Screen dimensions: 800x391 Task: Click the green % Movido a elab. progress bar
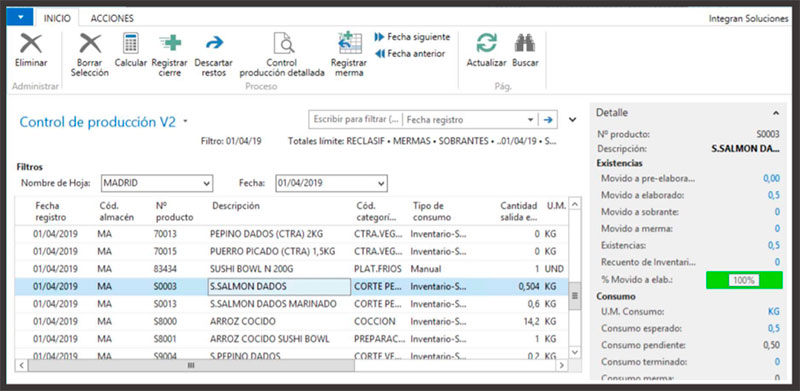coord(744,280)
